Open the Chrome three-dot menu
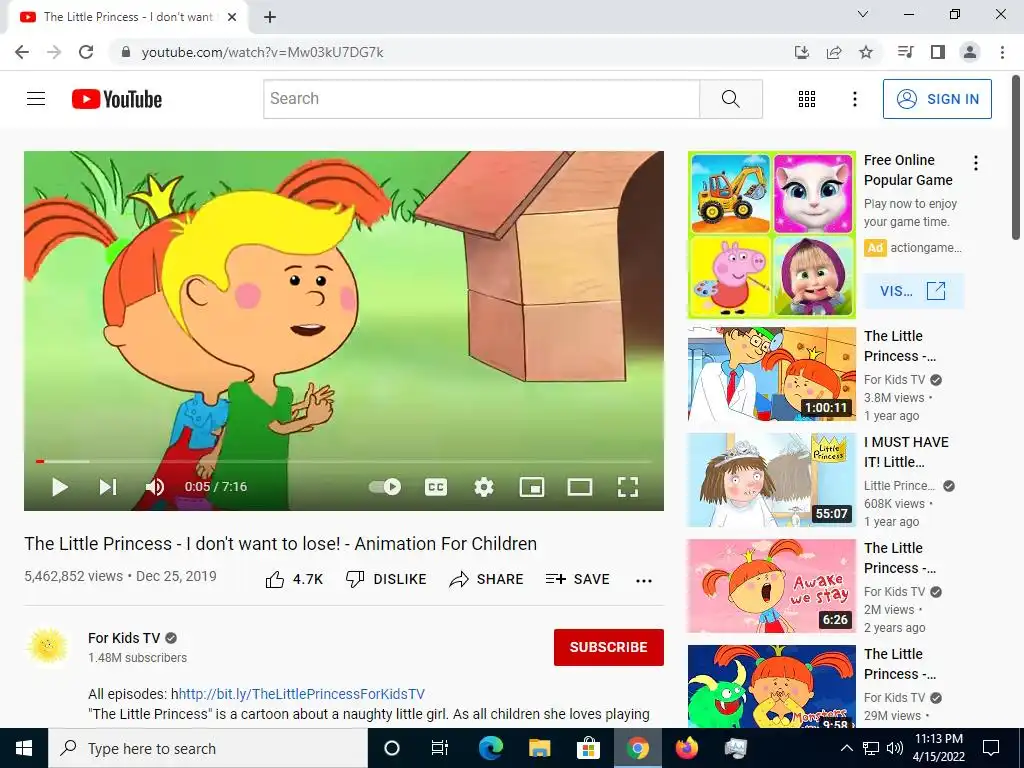 pos(1002,52)
